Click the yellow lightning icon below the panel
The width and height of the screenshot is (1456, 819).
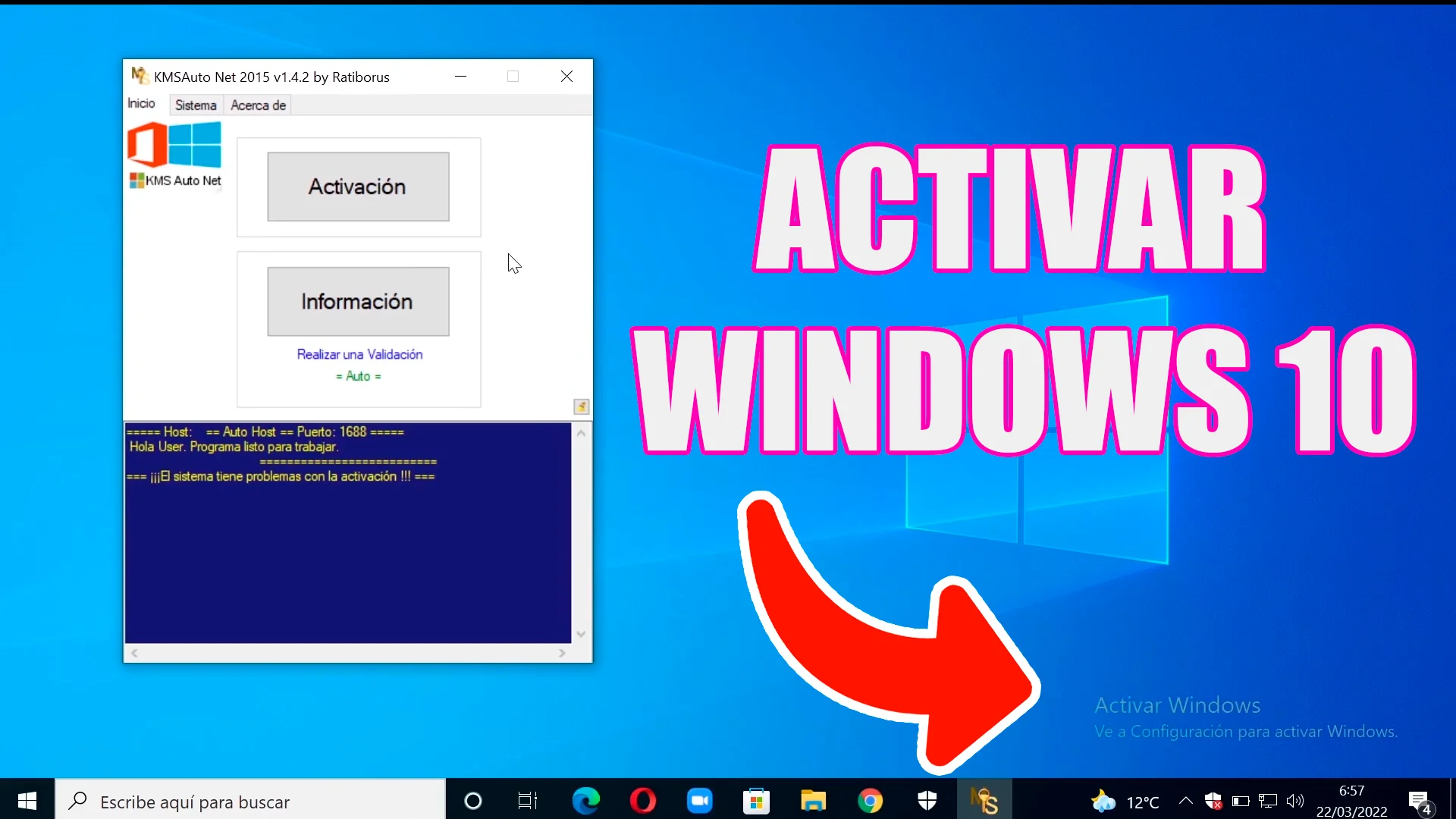point(581,407)
